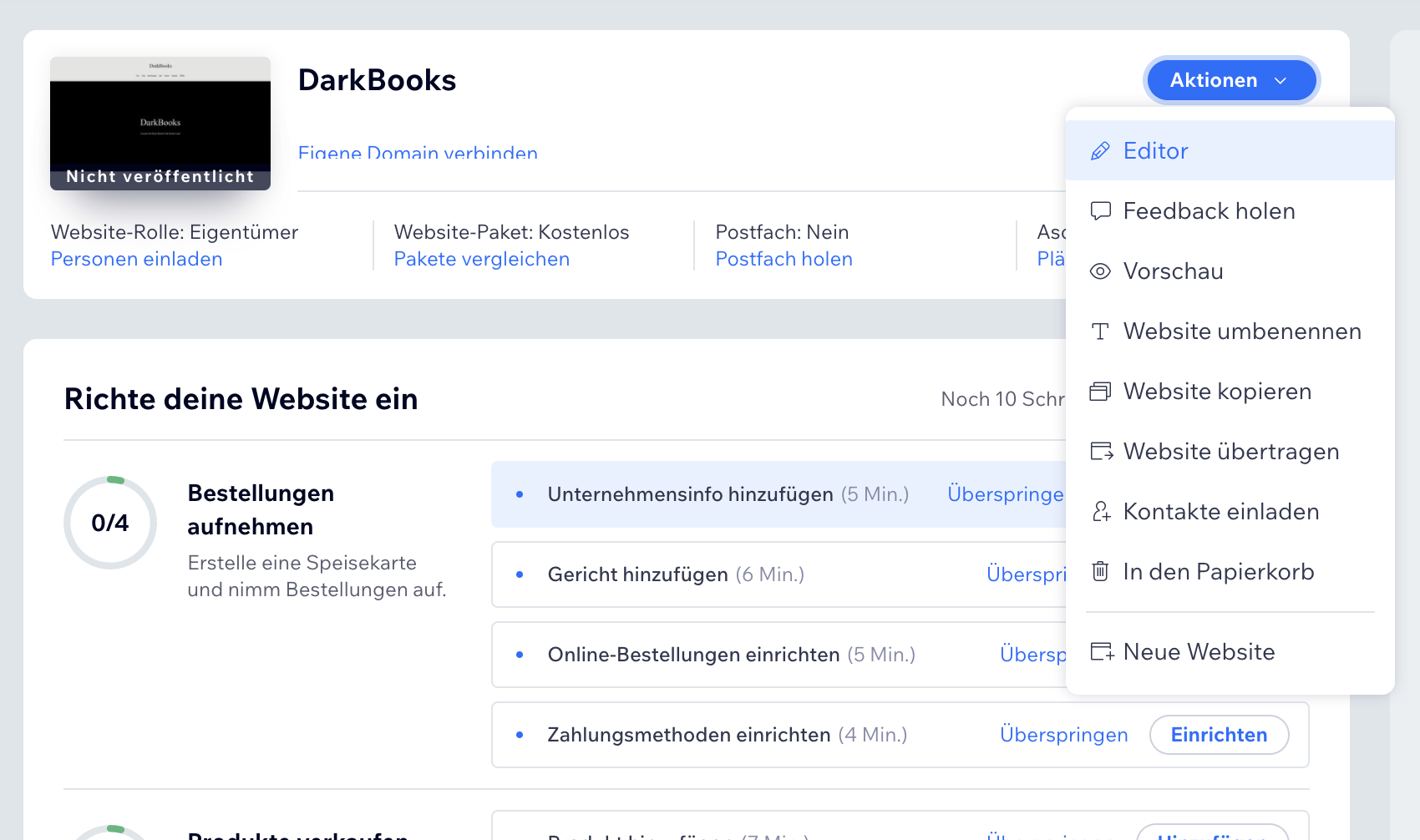Click the speech bubble icon for Feedback holen
1420x840 pixels.
pos(1100,211)
